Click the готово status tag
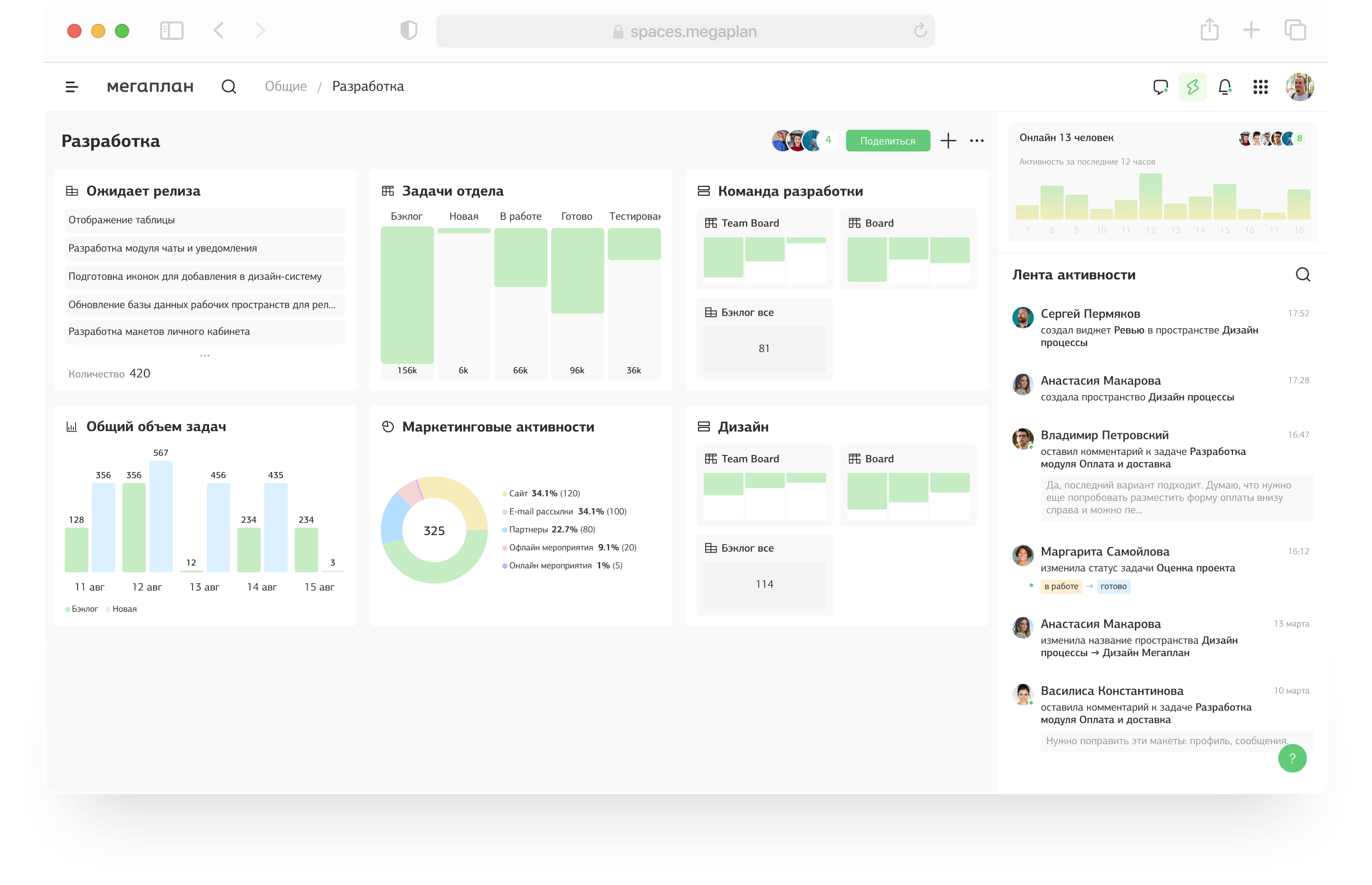The width and height of the screenshot is (1372, 885). (1113, 587)
